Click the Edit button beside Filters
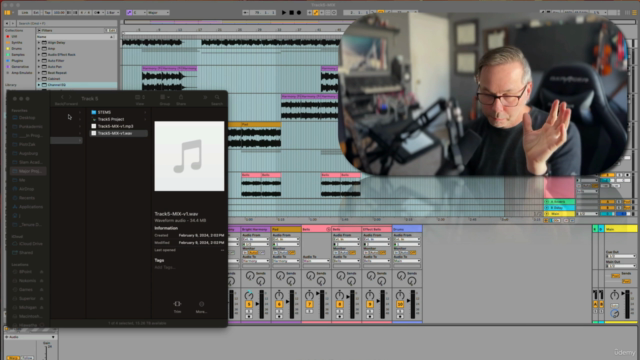This screenshot has height=360, width=640. coord(111,30)
